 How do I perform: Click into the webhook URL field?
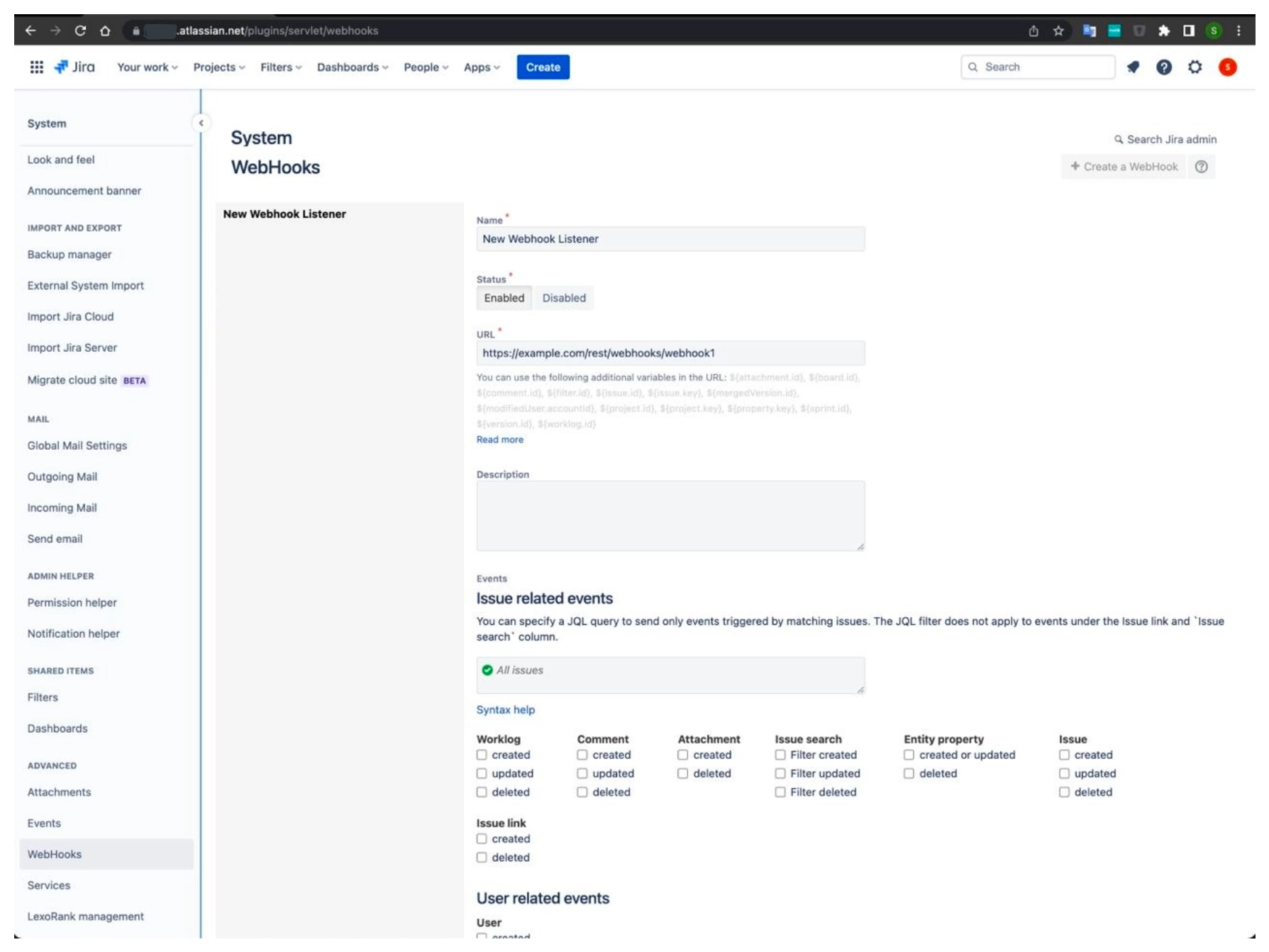(x=670, y=353)
